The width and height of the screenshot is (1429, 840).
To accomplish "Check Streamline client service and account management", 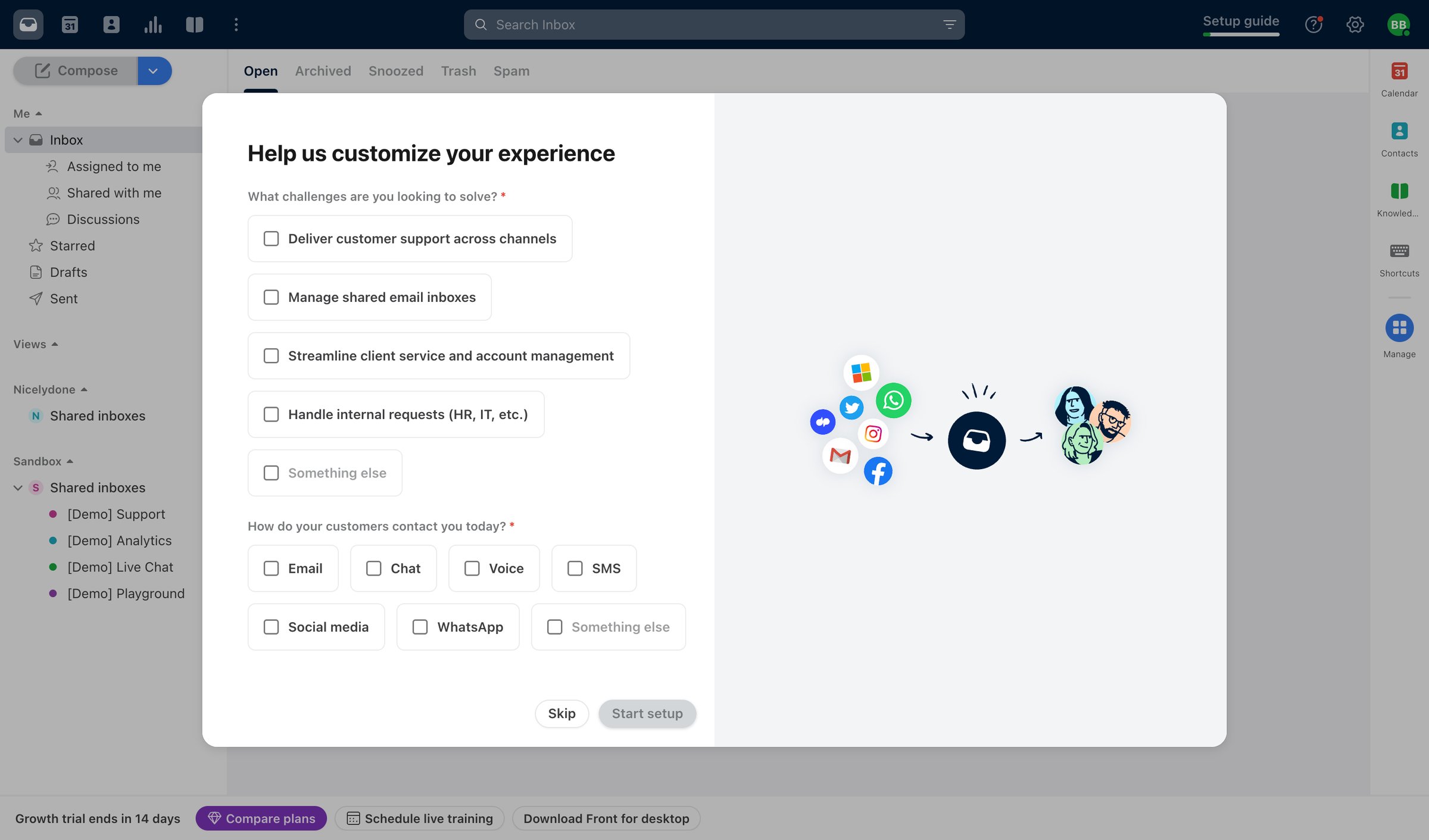I will [271, 355].
